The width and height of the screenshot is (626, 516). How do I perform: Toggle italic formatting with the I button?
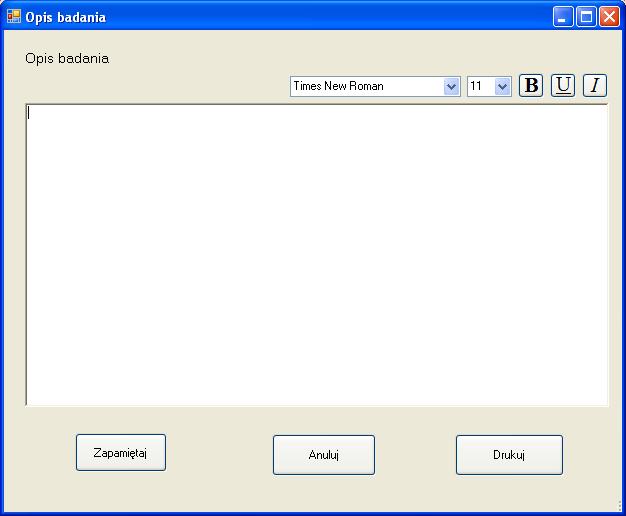(594, 85)
